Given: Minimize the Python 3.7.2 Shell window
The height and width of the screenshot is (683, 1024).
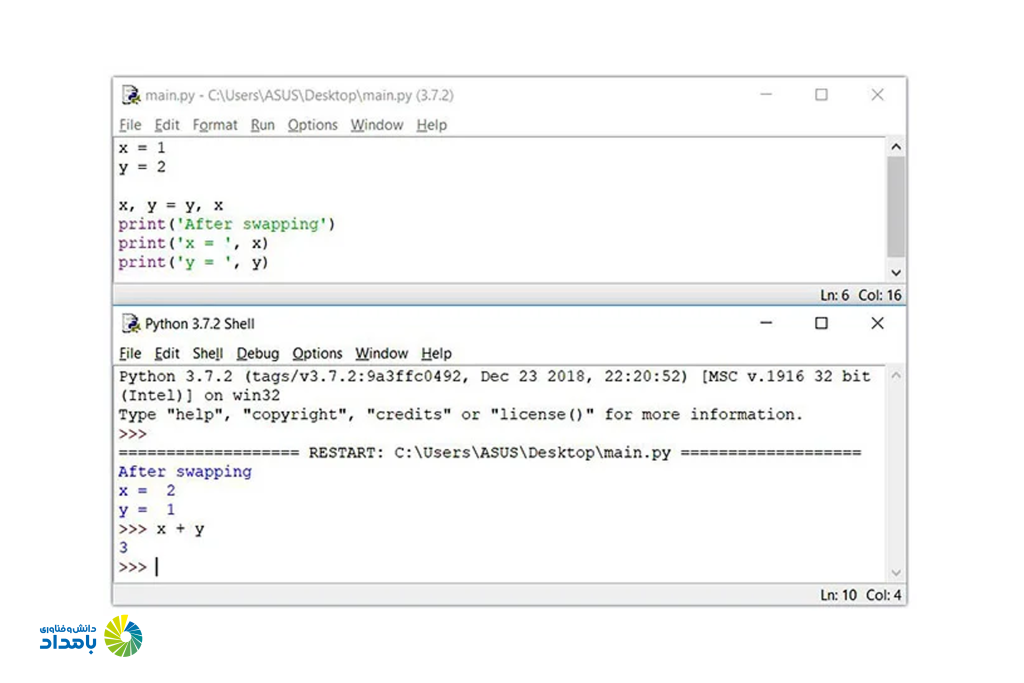Looking at the screenshot, I should tap(766, 323).
